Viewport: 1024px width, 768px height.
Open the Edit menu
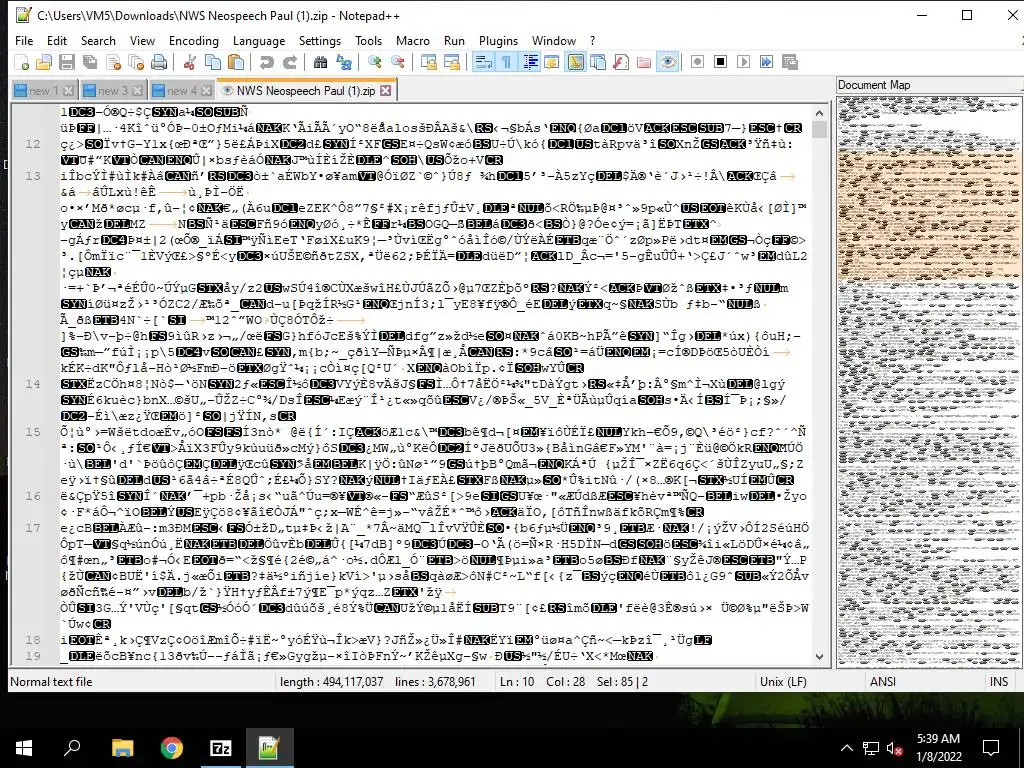click(57, 40)
